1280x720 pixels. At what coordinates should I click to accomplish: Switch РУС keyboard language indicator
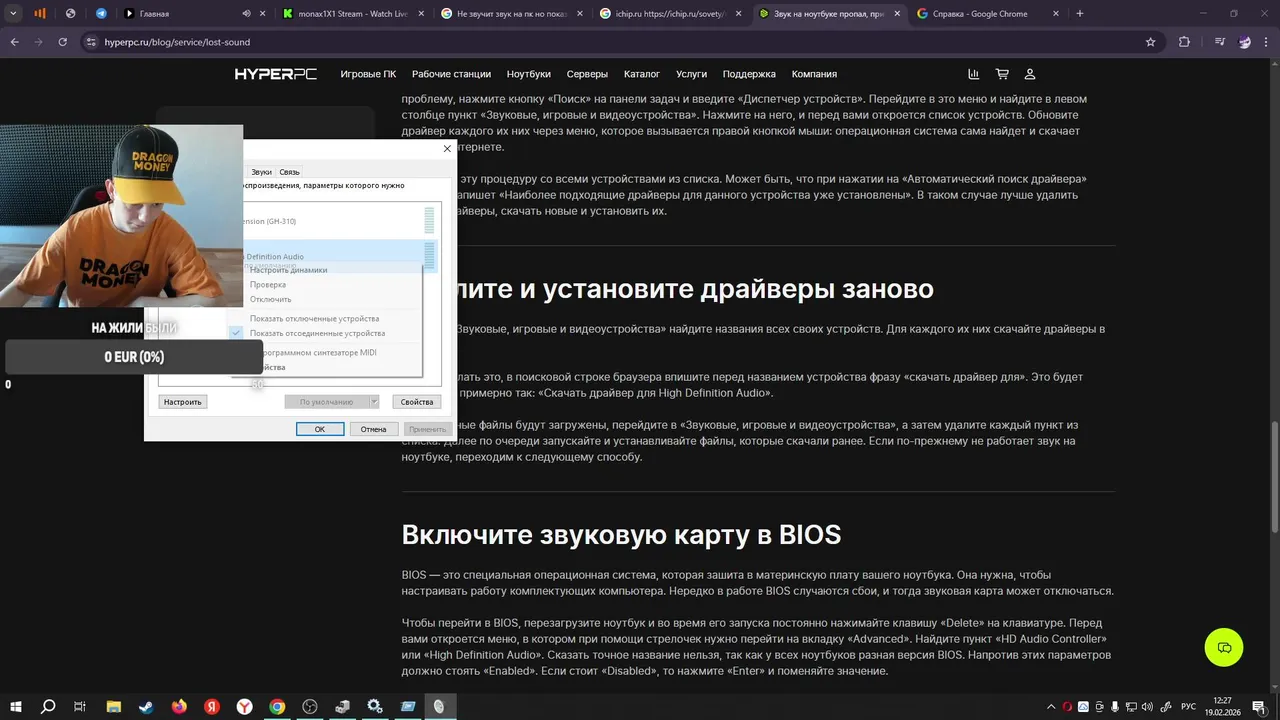pyautogui.click(x=1189, y=707)
